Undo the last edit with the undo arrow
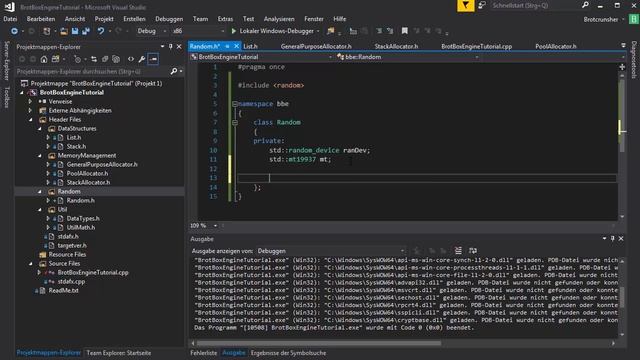This screenshot has height=360, width=640. [x=100, y=31]
